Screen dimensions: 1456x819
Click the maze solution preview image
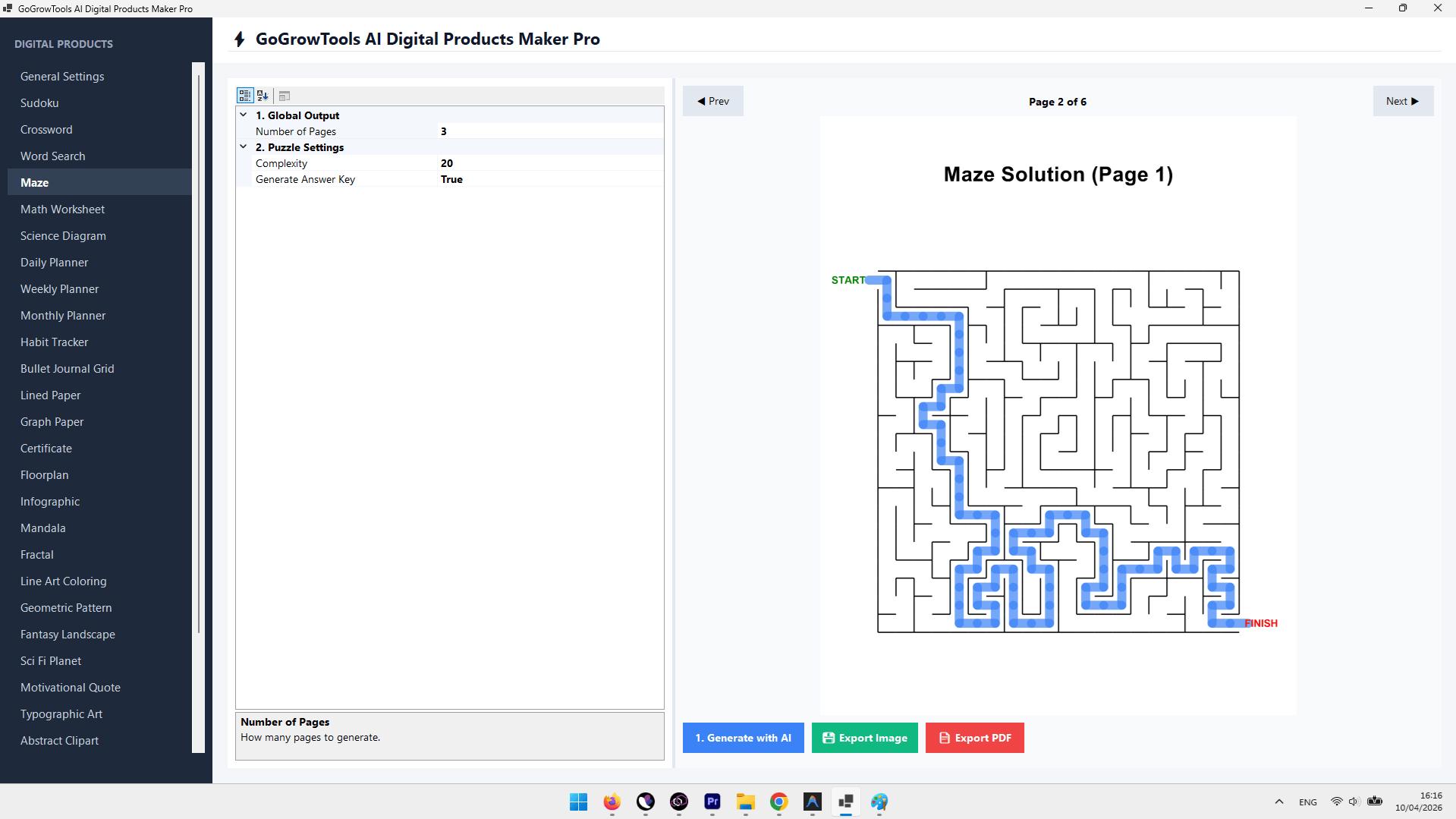coord(1058,415)
